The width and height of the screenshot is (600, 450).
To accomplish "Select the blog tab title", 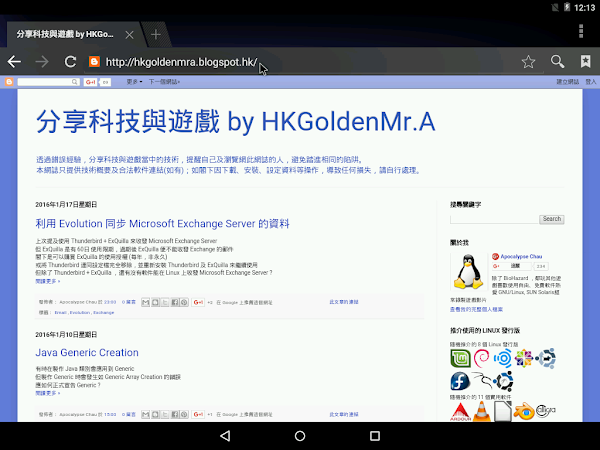I will click(x=65, y=34).
